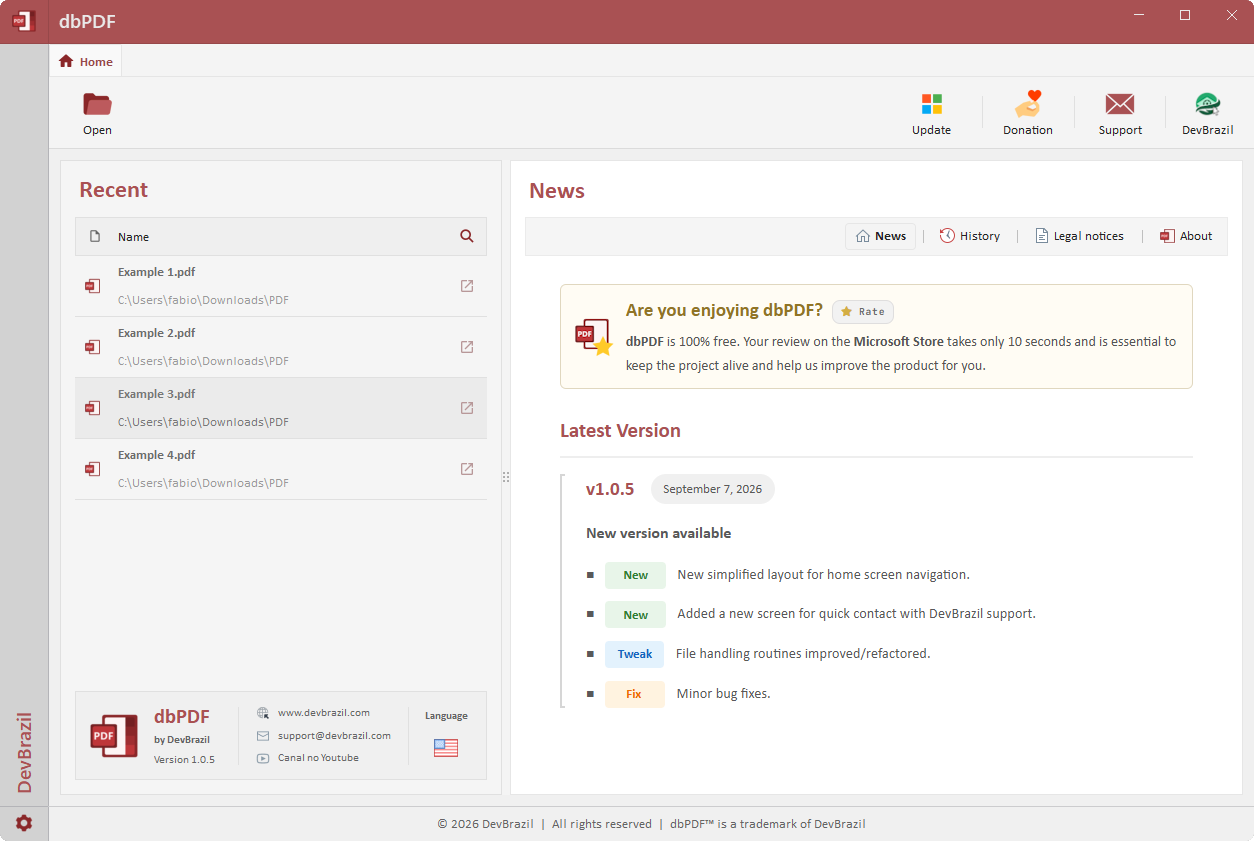Click the support@devbrazil.com email link
This screenshot has height=841, width=1254.
pos(334,735)
